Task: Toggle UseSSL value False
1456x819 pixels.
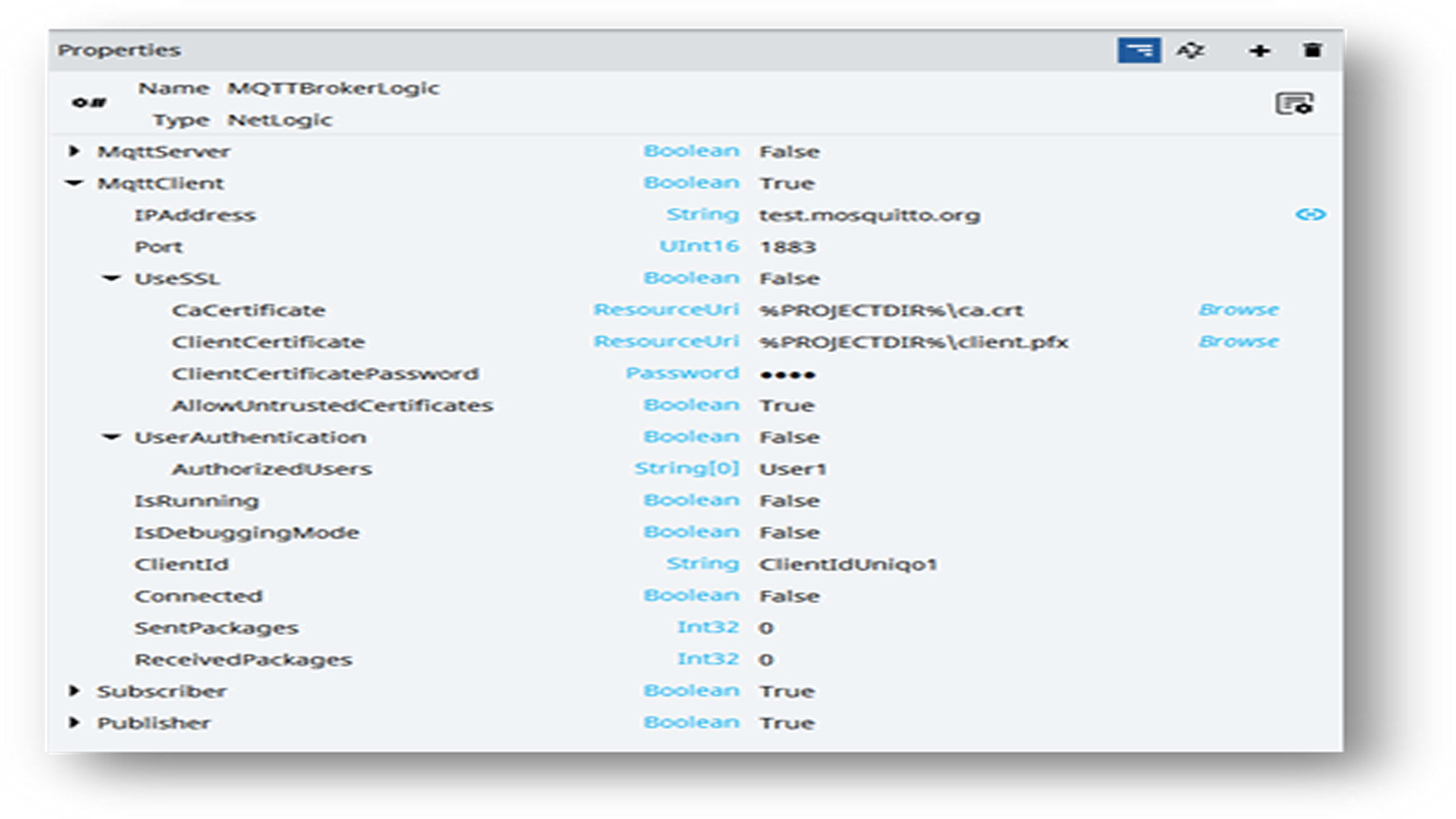Action: coord(789,278)
